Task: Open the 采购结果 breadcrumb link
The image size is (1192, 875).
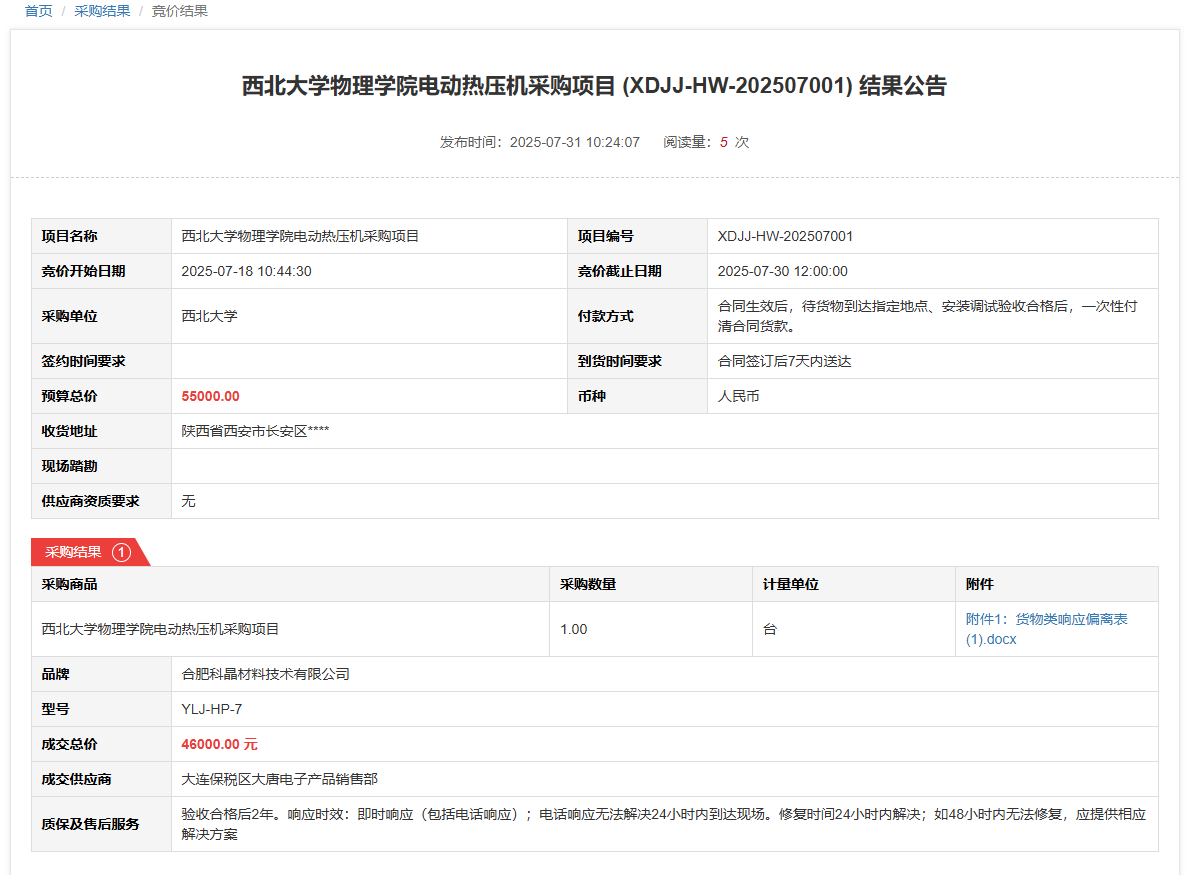Action: [x=102, y=11]
